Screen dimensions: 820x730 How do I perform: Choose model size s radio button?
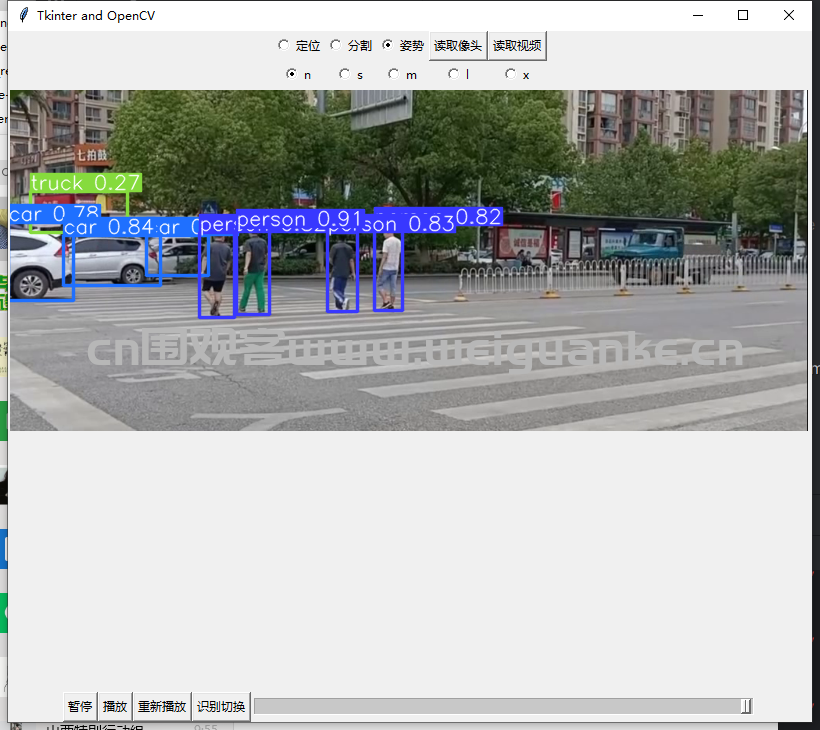(x=351, y=75)
